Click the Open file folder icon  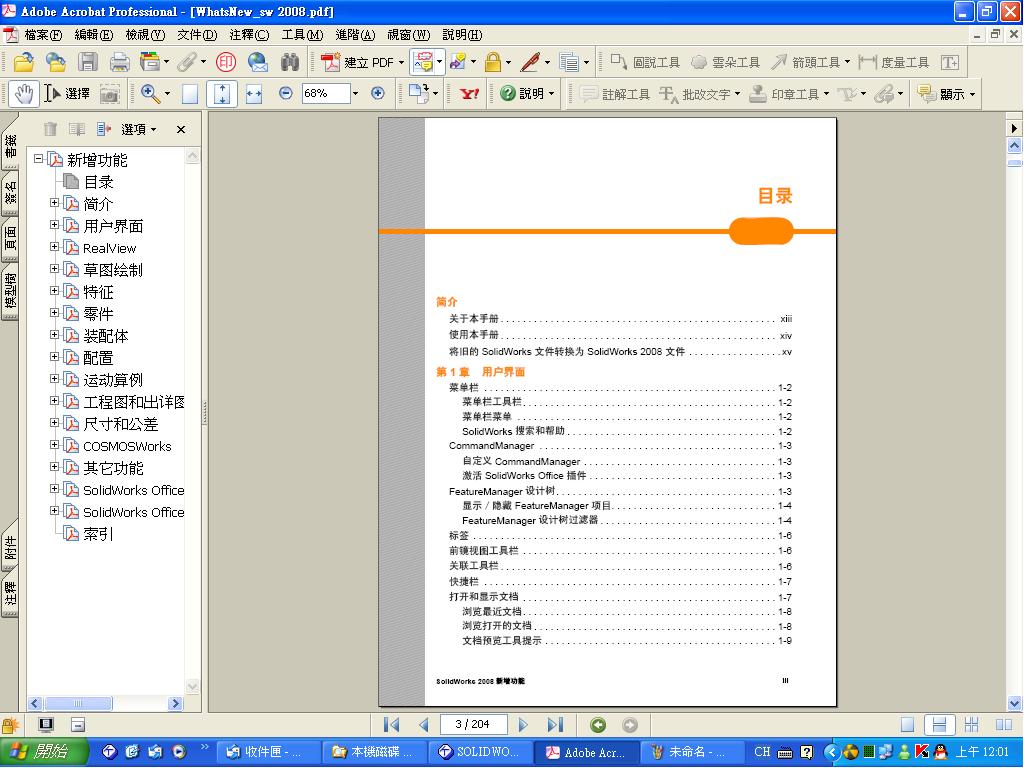pyautogui.click(x=23, y=62)
